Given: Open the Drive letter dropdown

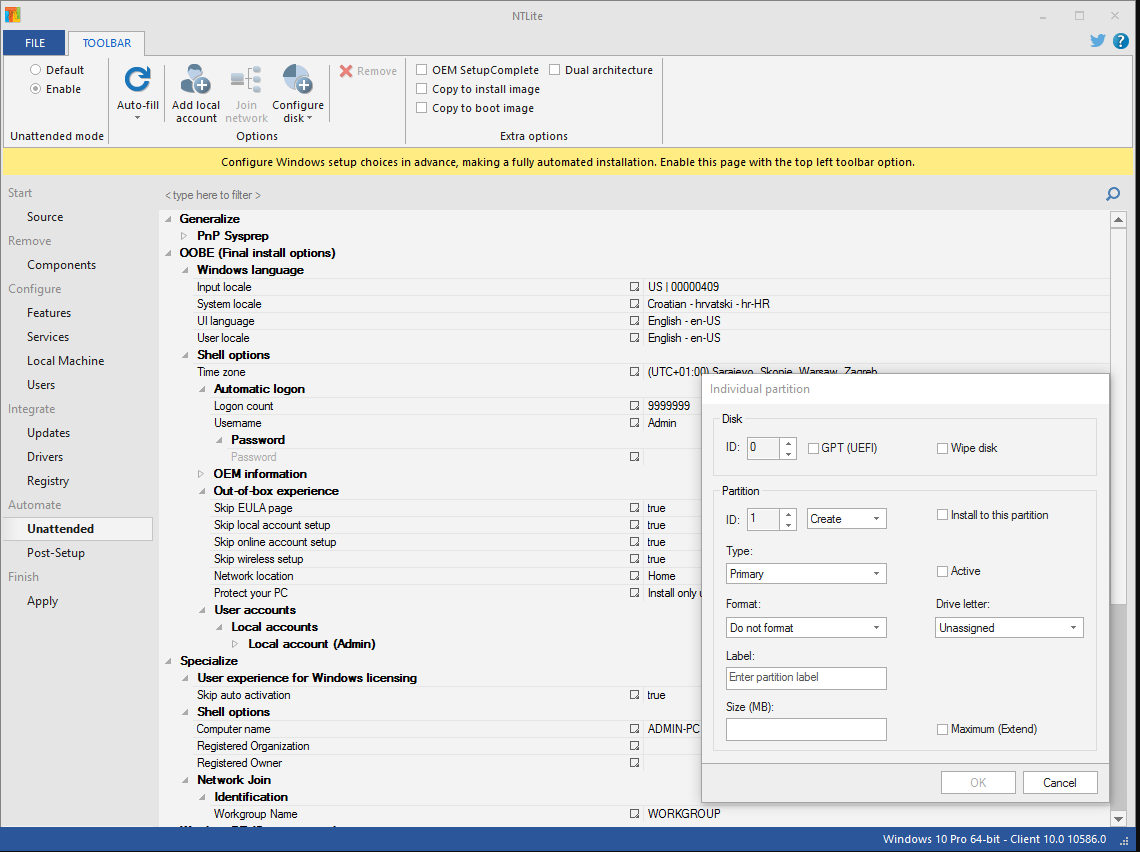Looking at the screenshot, I should (1009, 627).
